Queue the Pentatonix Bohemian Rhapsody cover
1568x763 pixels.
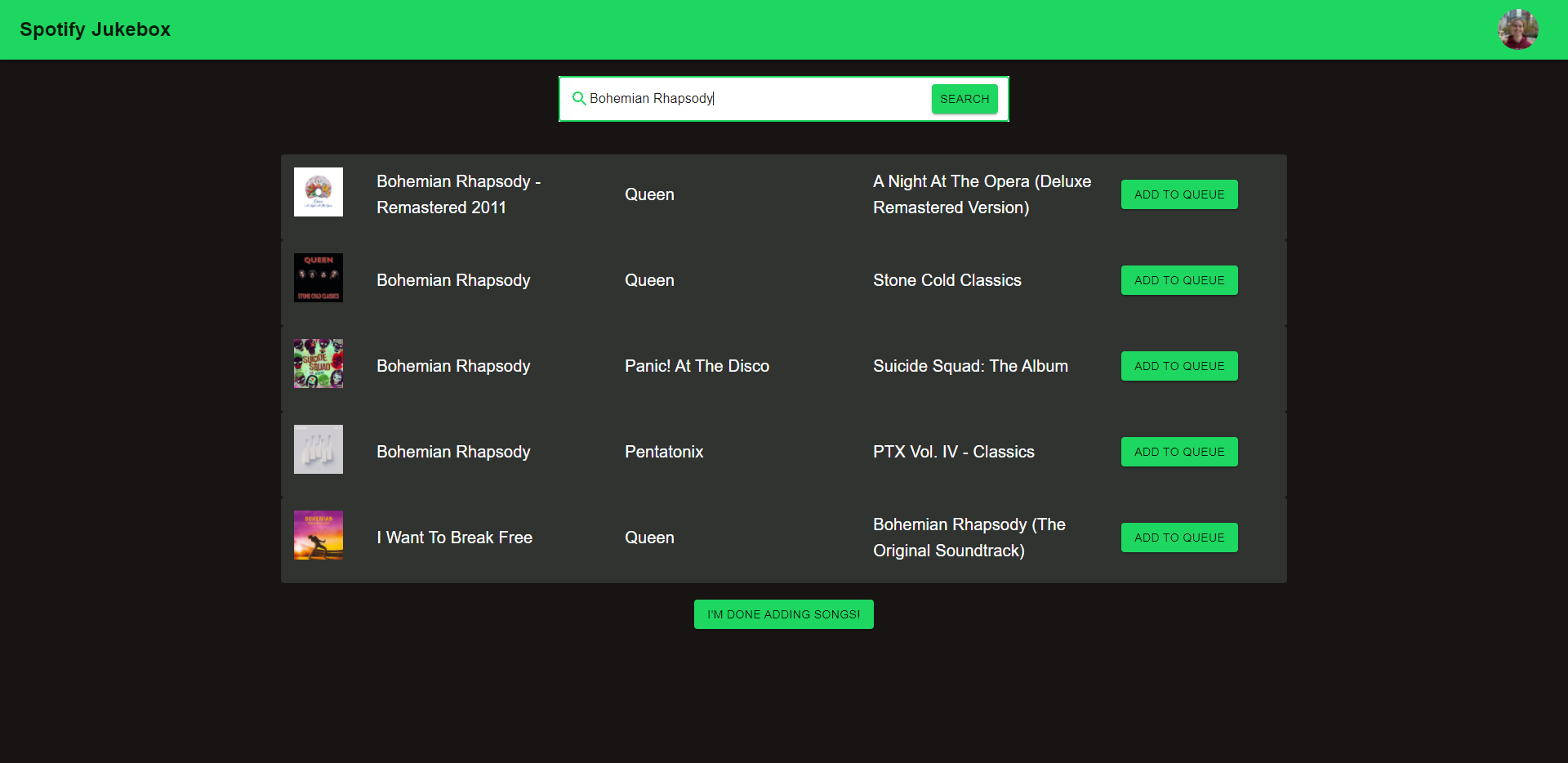pos(1178,451)
